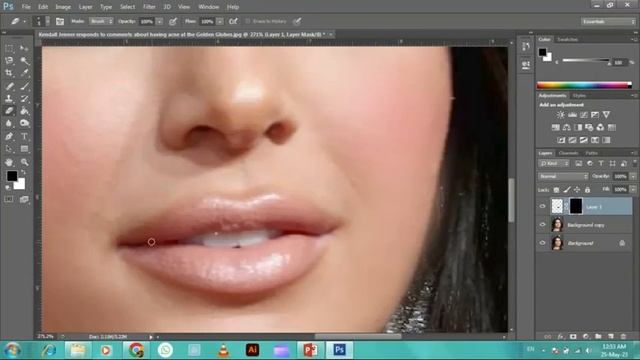This screenshot has height=360, width=640.
Task: Select the Rectangular Marquee tool
Action: 9,49
